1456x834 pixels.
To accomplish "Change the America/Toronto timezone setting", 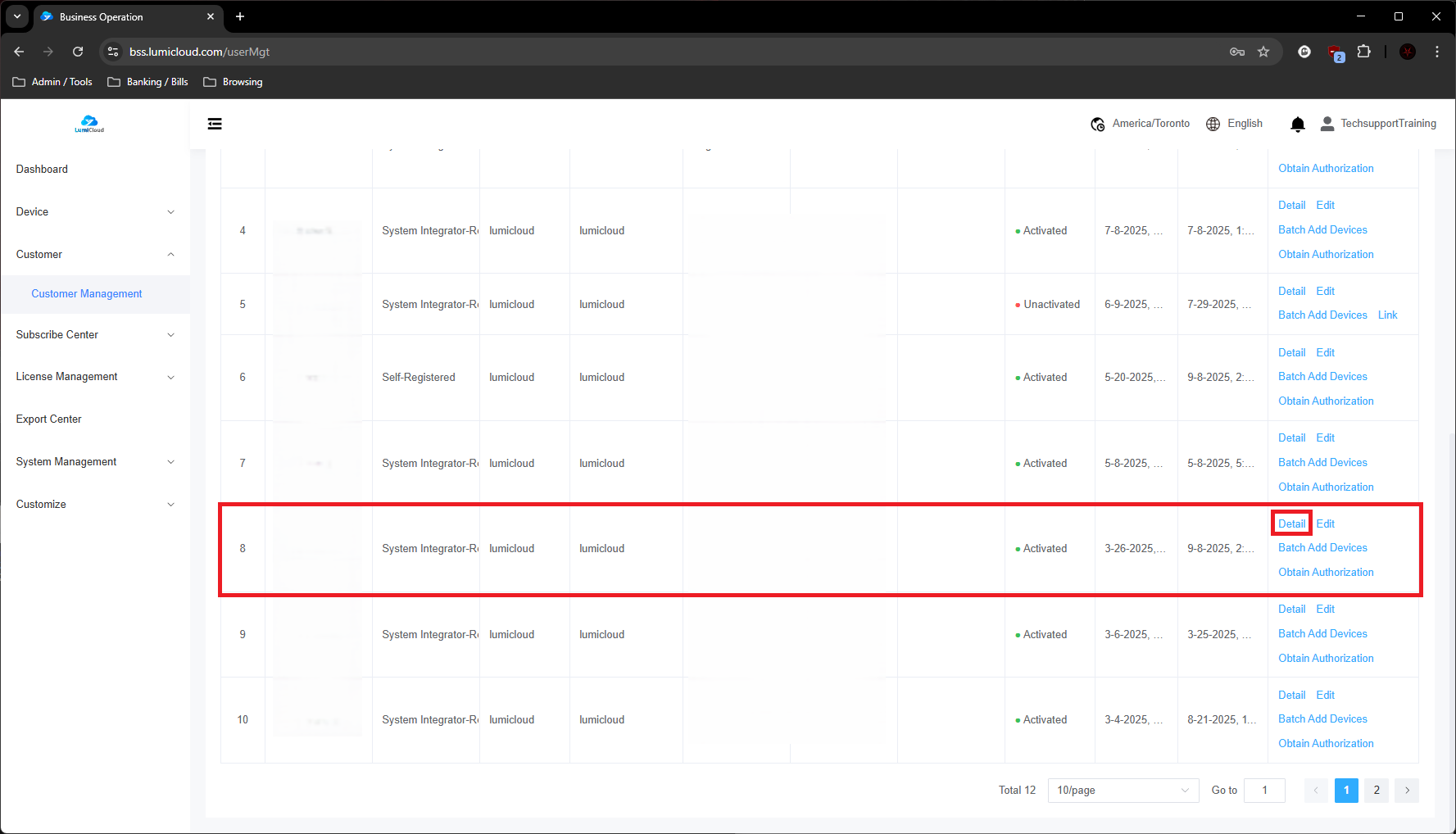I will [x=1141, y=124].
